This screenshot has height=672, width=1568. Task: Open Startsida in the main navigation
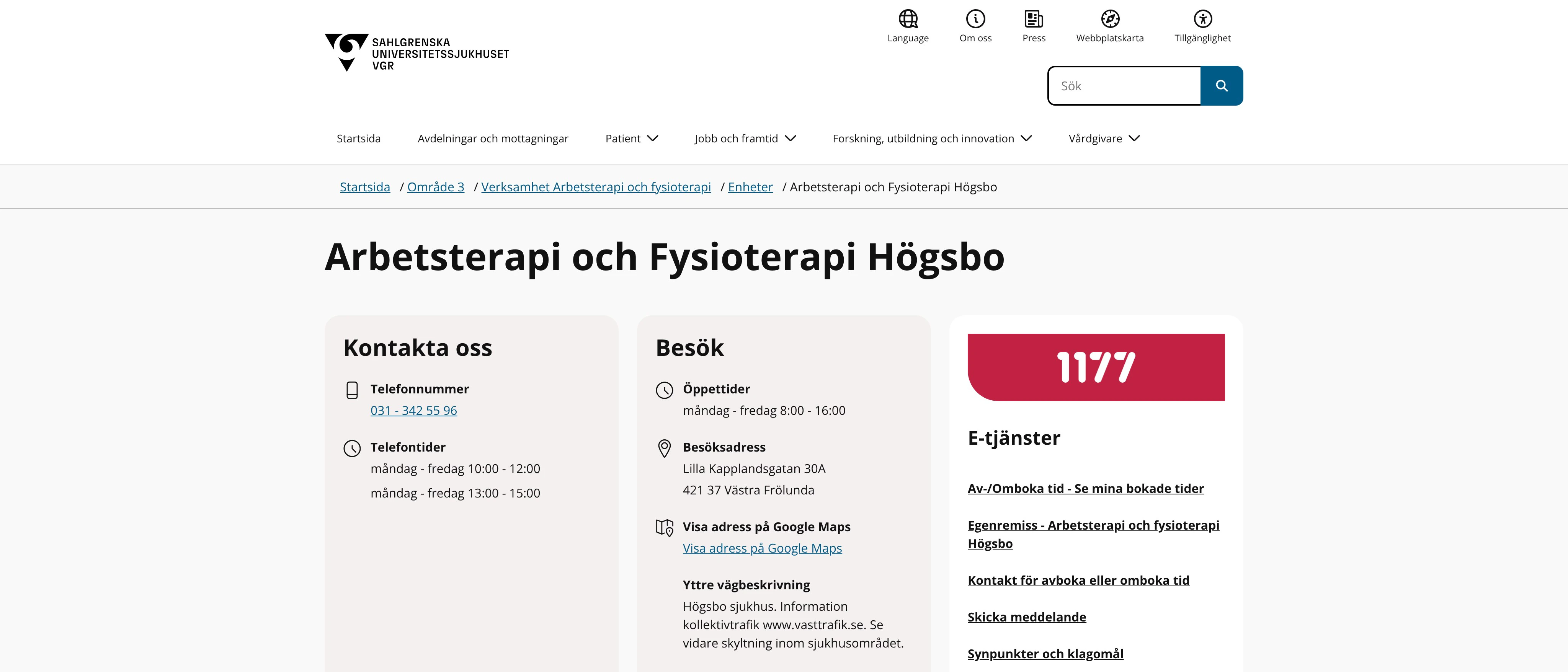[359, 139]
